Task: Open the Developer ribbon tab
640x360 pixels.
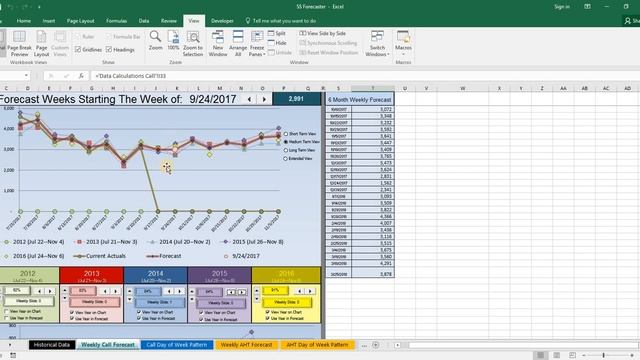Action: click(222, 21)
